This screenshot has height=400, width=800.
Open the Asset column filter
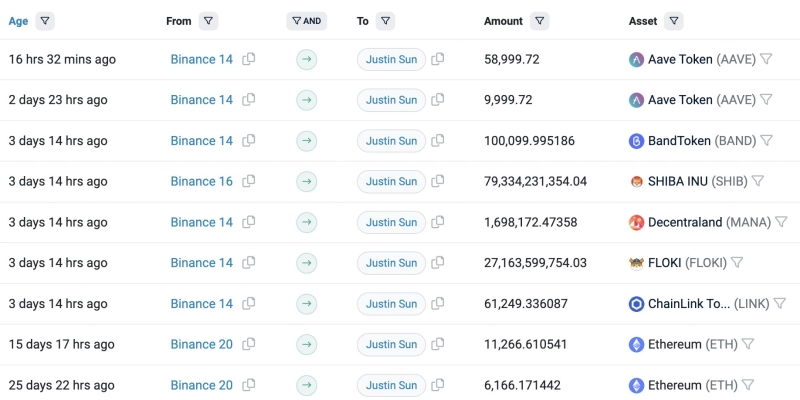pyautogui.click(x=674, y=21)
